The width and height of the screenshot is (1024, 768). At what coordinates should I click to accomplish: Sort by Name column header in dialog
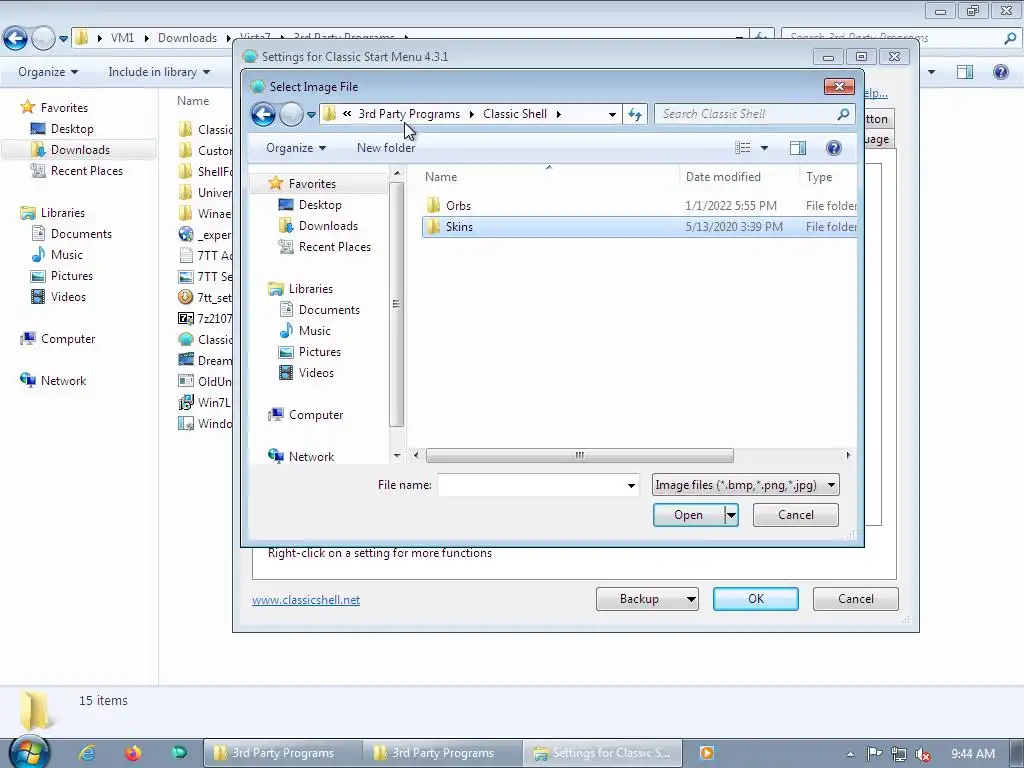(x=441, y=177)
